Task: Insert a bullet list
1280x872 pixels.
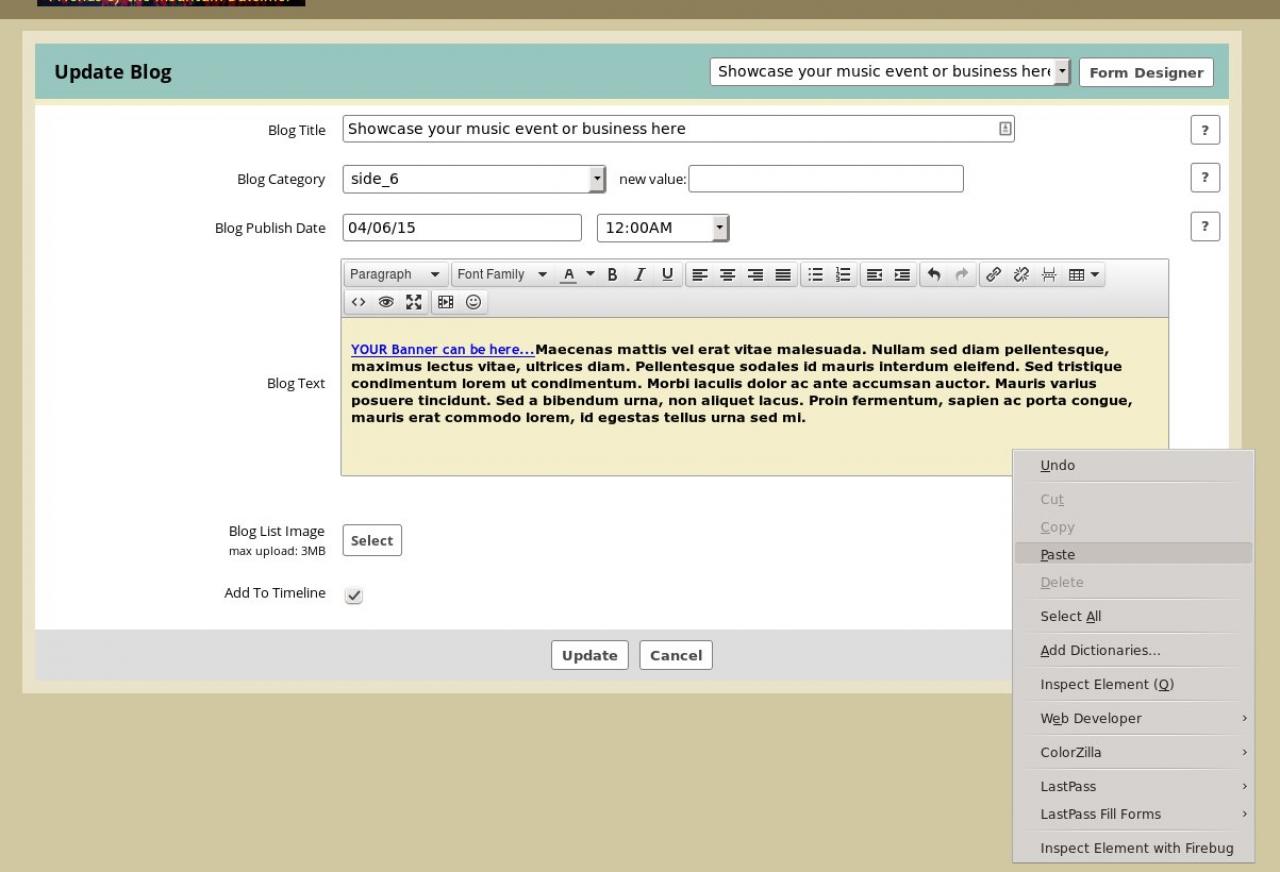Action: 815,275
